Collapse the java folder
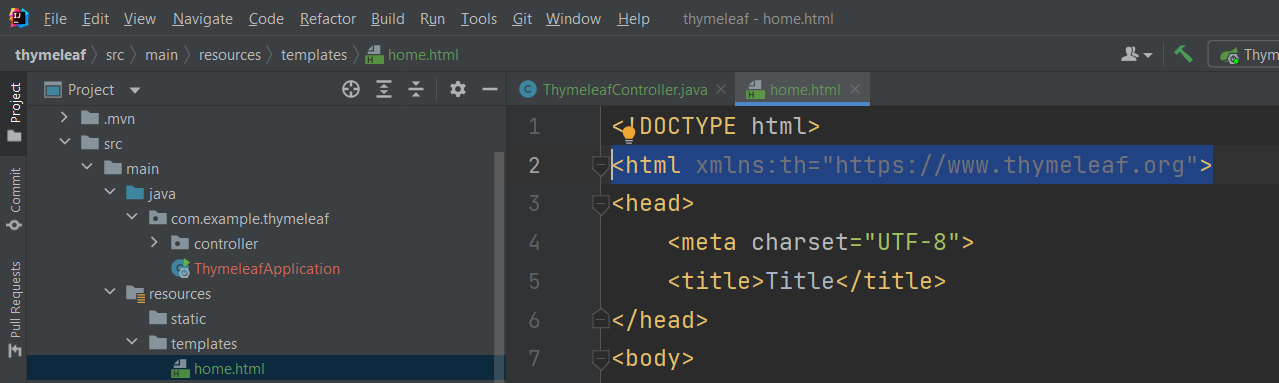 click(x=110, y=194)
